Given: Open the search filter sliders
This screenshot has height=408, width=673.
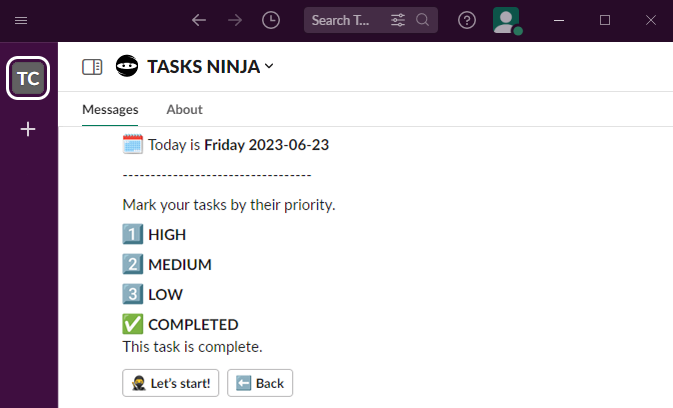Looking at the screenshot, I should (398, 20).
